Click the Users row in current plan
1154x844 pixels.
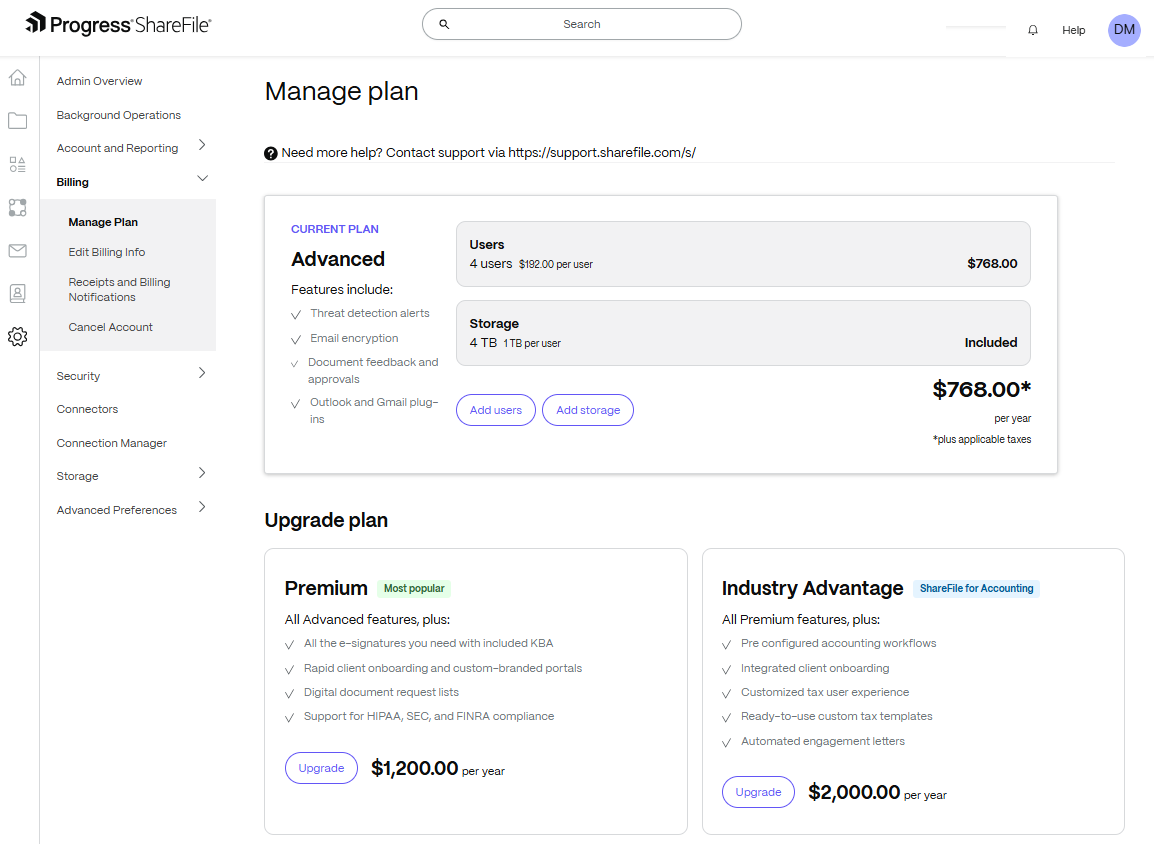tap(743, 254)
